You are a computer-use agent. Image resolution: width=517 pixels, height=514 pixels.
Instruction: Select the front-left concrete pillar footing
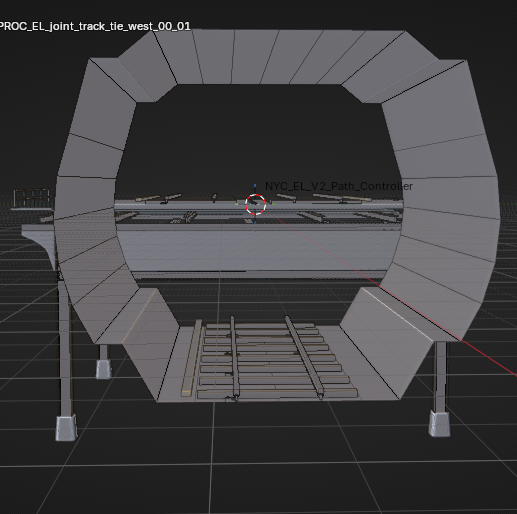(x=66, y=428)
